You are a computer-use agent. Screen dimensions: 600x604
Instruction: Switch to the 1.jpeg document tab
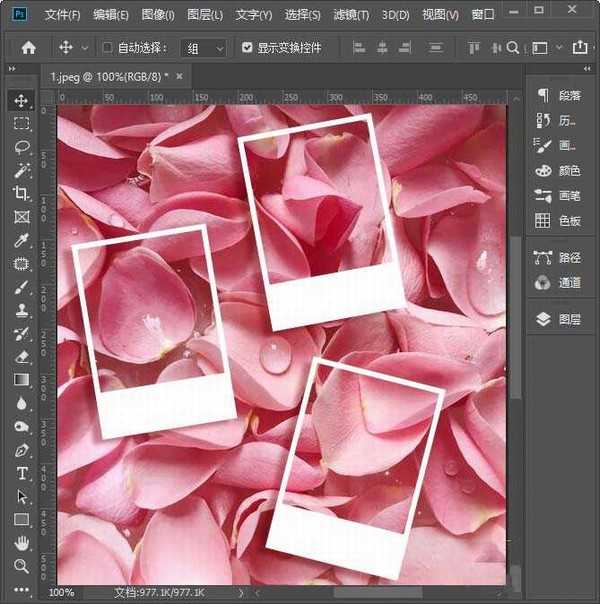click(110, 76)
